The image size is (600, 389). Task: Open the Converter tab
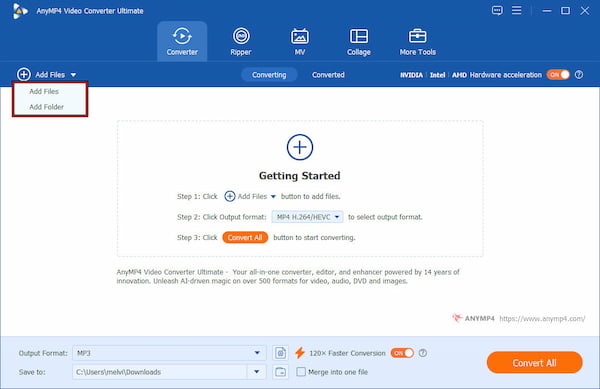[x=182, y=41]
